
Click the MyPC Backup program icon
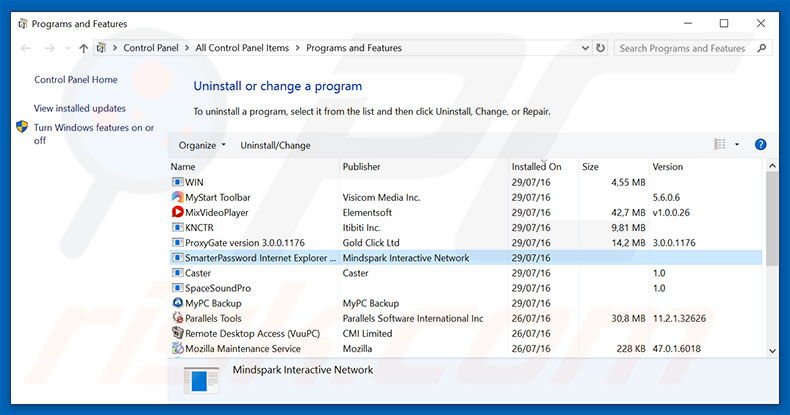177,303
